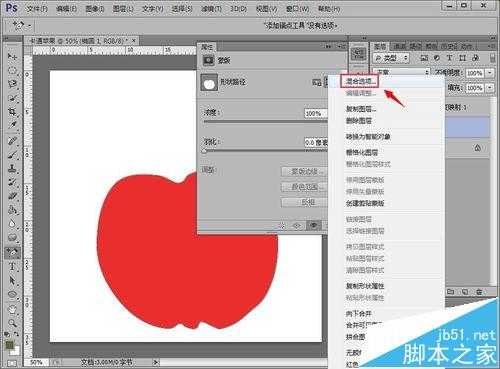Select the Eyedropper tool
Viewport: 500px width, 369px height.
(x=12, y=125)
